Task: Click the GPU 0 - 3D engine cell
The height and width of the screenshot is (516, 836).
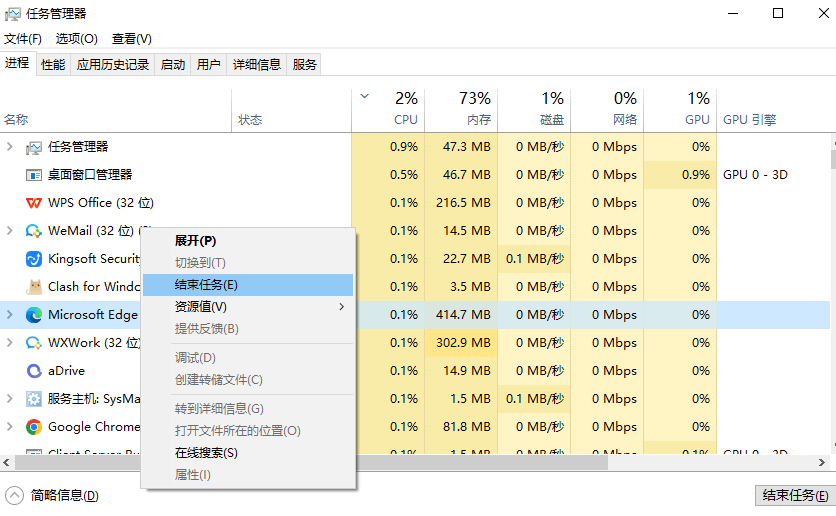Action: point(755,175)
